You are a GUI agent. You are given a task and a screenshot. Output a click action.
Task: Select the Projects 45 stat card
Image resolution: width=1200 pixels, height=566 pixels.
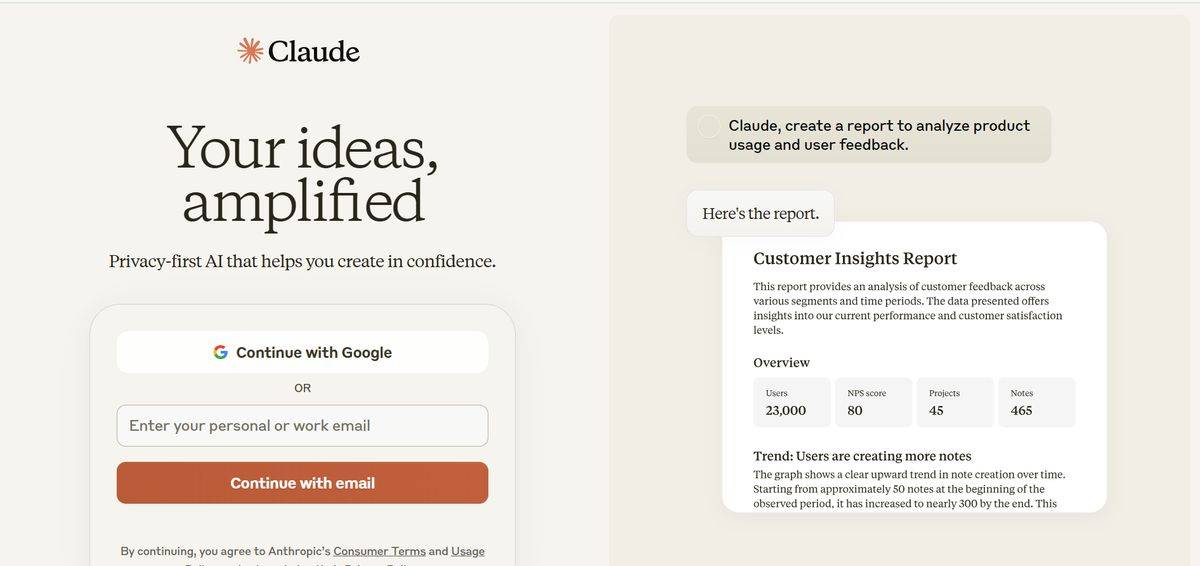tap(955, 402)
